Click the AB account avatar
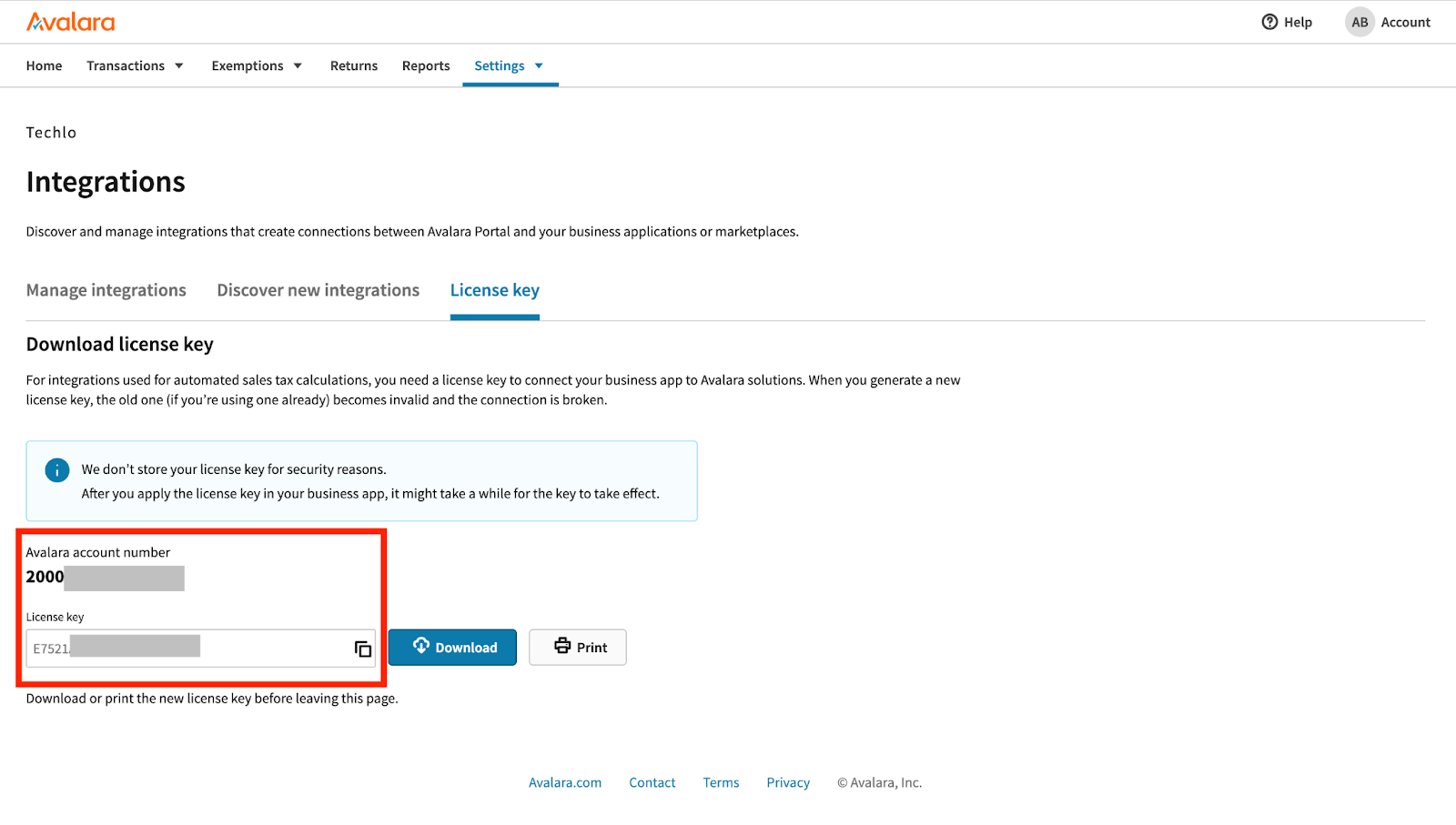 click(x=1360, y=22)
